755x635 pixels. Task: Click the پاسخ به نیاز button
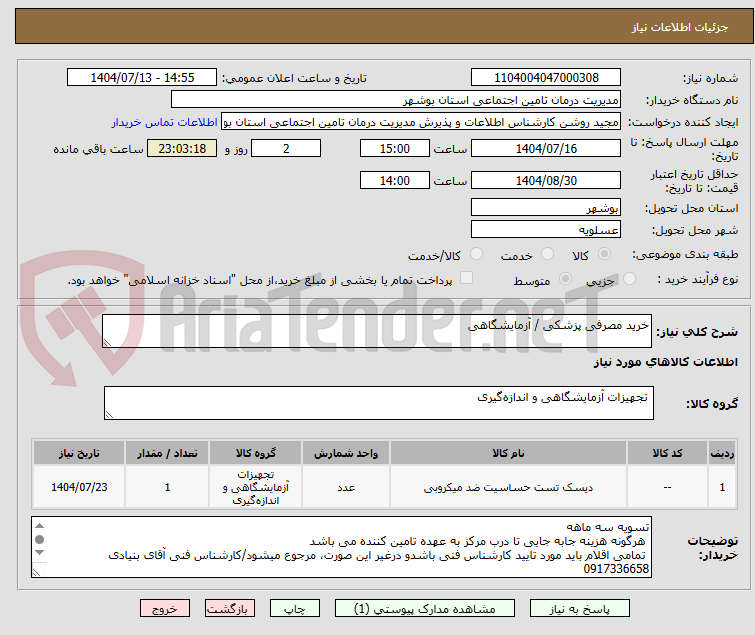(x=580, y=608)
